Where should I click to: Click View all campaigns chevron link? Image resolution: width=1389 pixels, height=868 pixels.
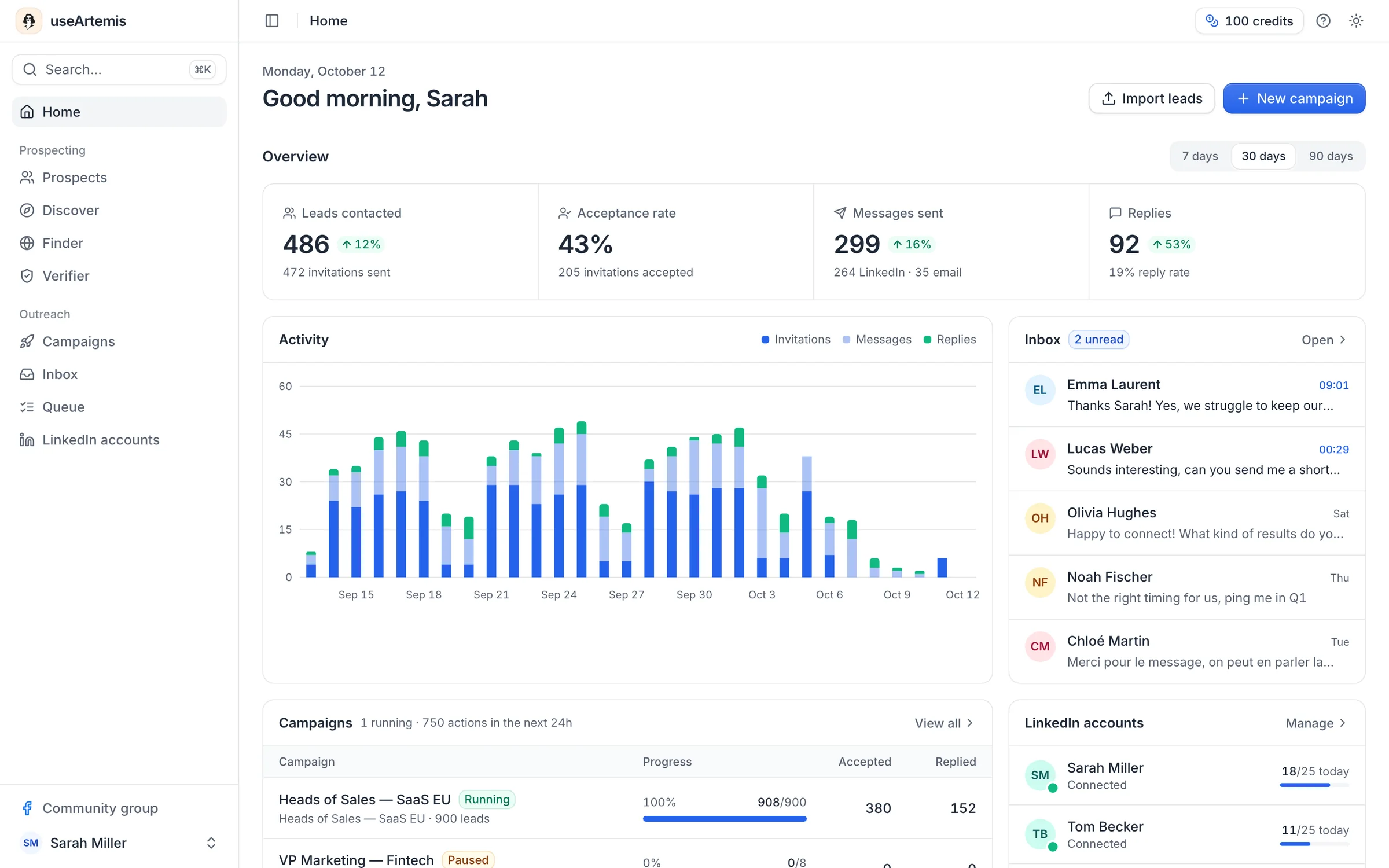coord(944,723)
